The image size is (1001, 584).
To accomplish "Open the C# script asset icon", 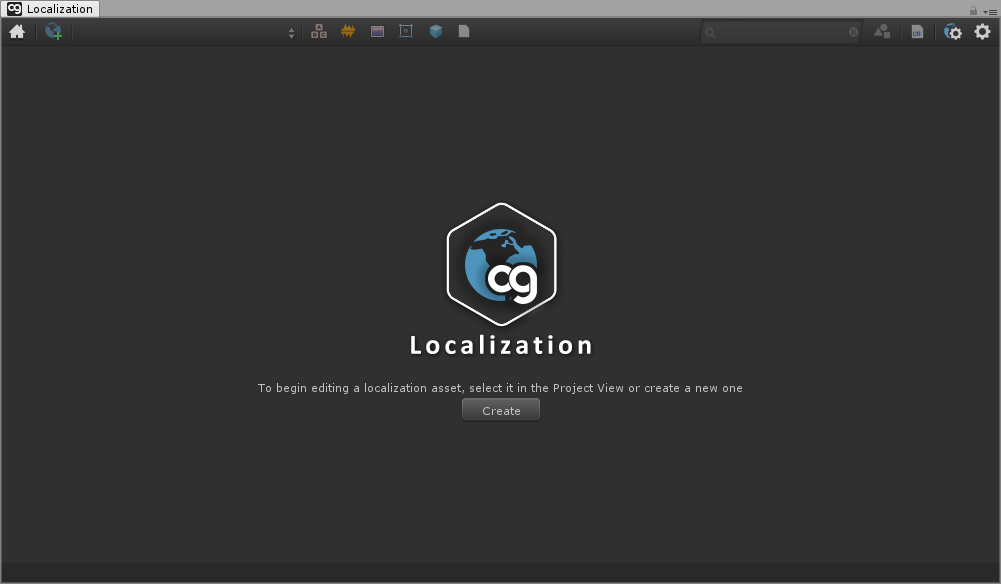I will pos(917,31).
